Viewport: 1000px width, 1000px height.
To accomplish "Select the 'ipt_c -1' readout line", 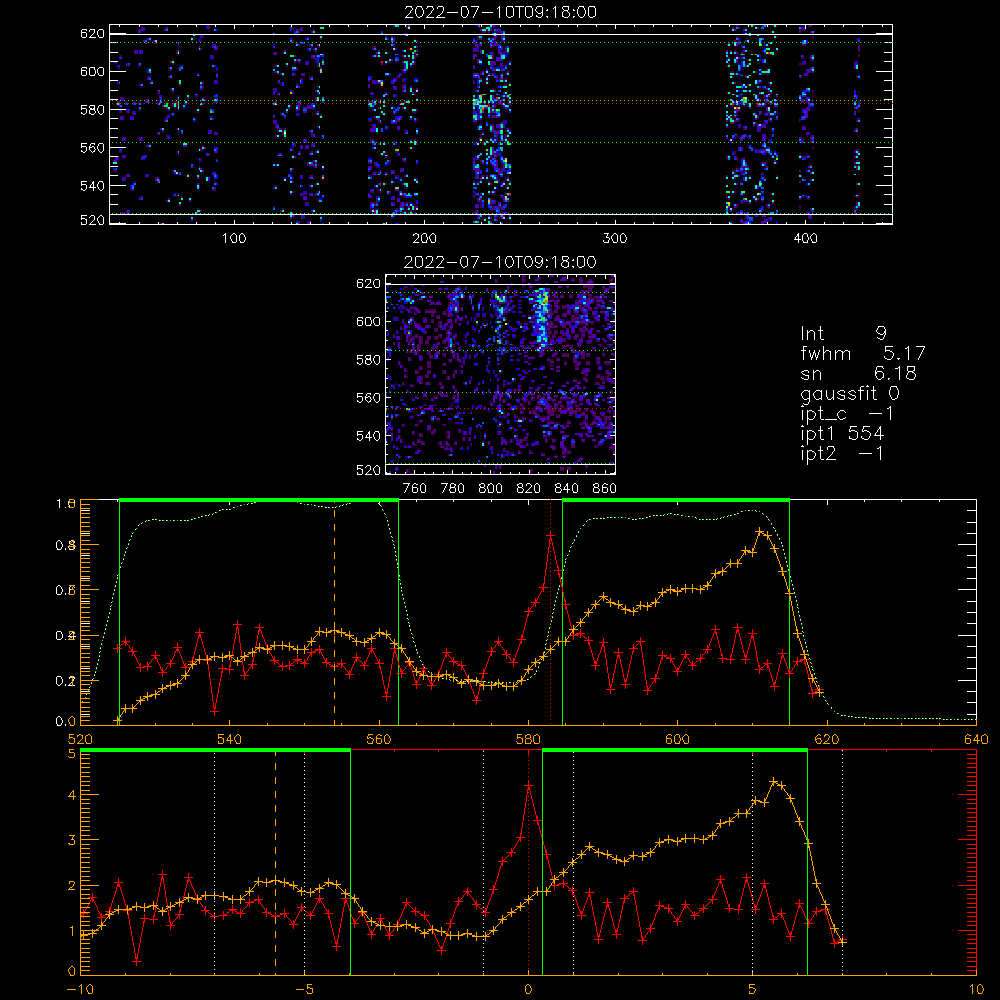I will tap(847, 413).
